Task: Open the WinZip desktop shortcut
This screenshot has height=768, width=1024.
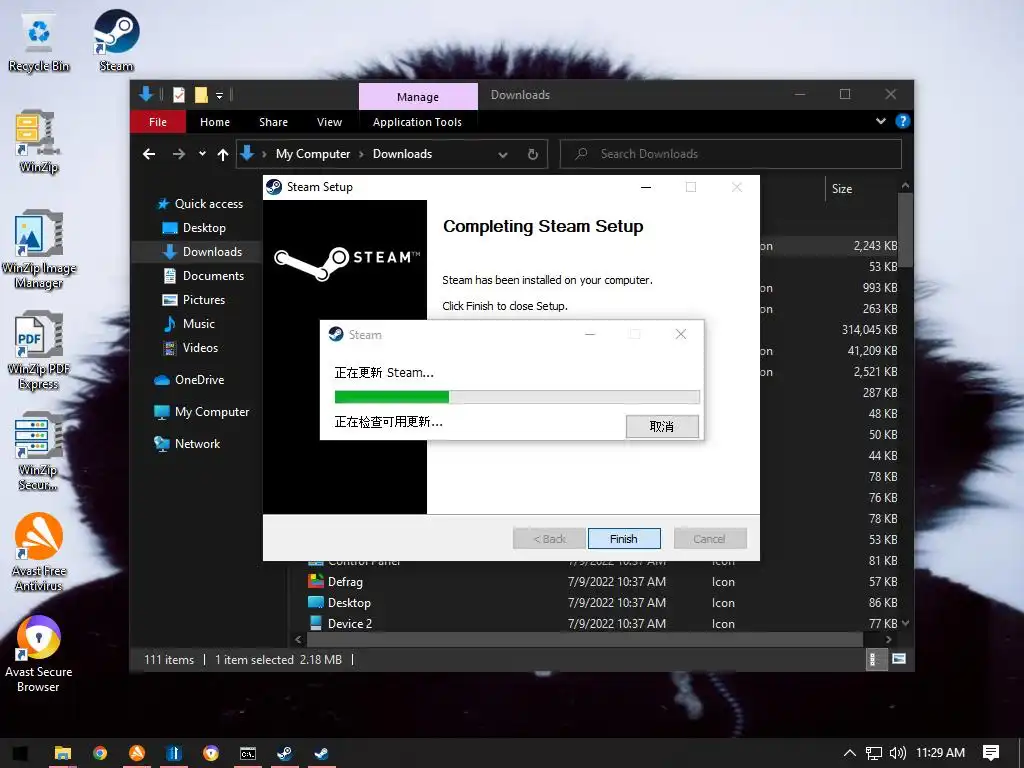Action: 39,141
